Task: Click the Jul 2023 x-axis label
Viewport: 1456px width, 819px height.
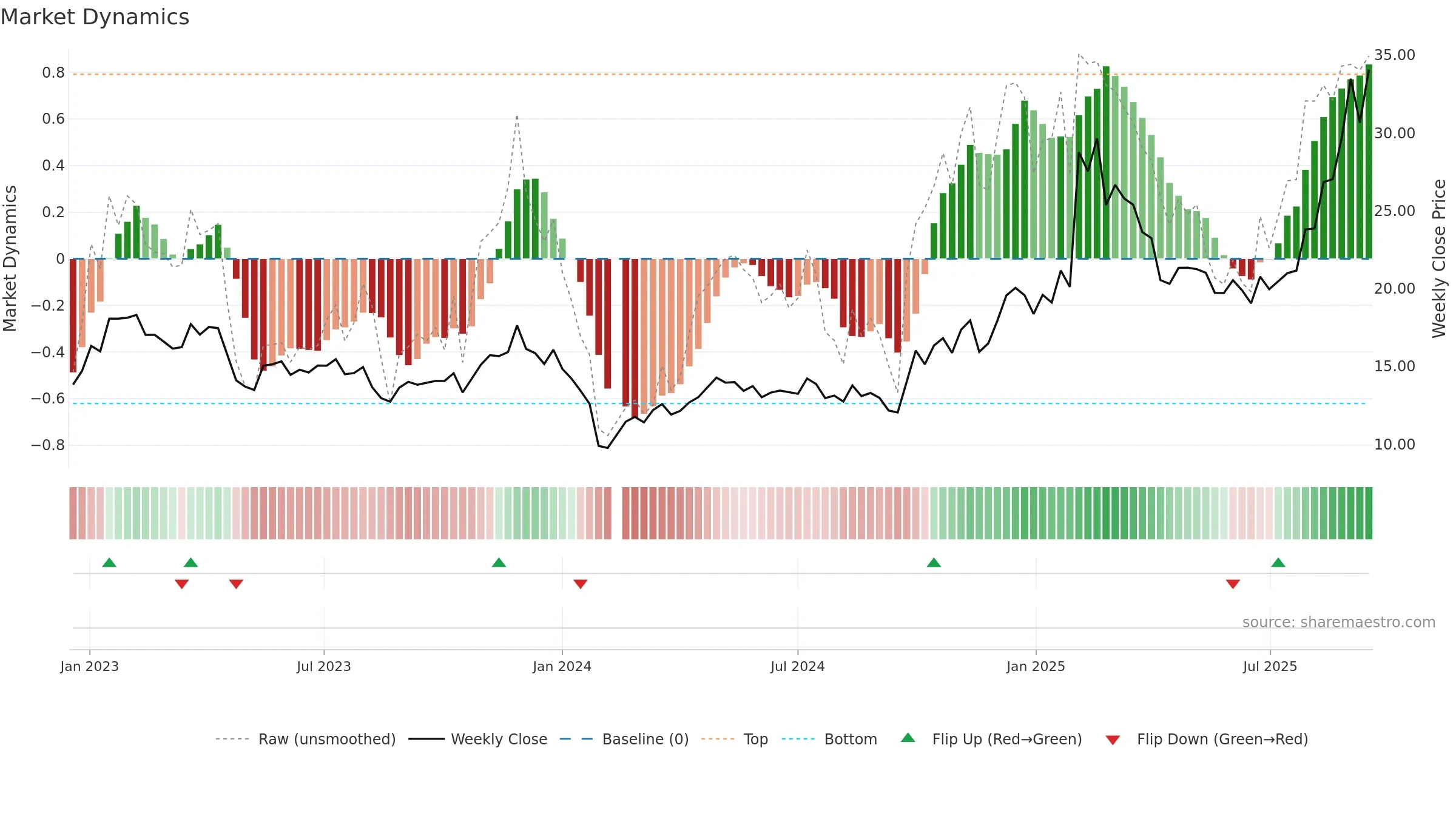Action: [324, 666]
